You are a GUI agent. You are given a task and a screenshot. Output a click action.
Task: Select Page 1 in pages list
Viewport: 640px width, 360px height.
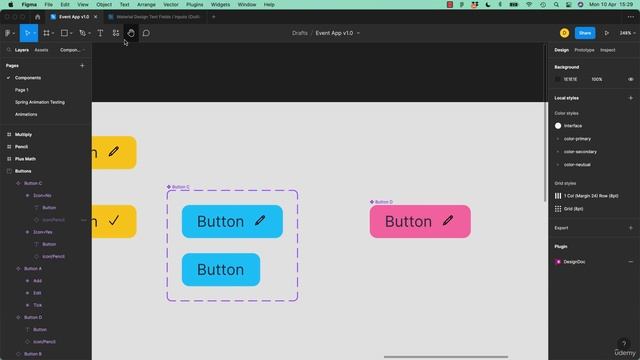22,90
